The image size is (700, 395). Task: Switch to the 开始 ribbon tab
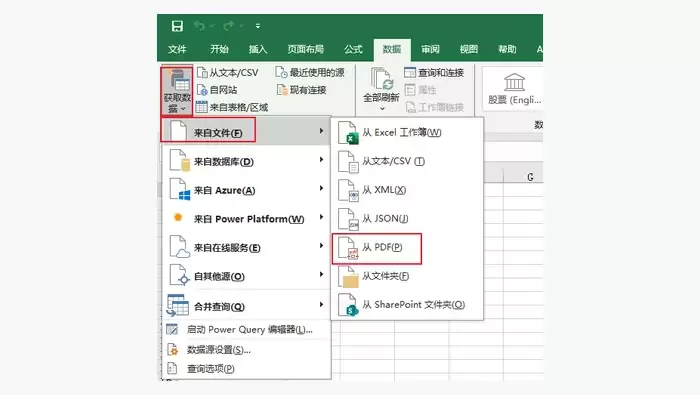[x=219, y=49]
